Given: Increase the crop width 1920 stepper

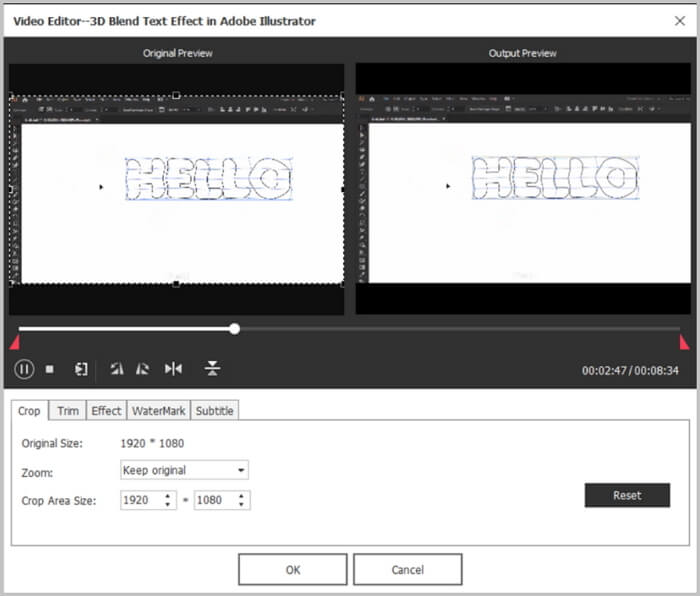Looking at the screenshot, I should pos(168,495).
